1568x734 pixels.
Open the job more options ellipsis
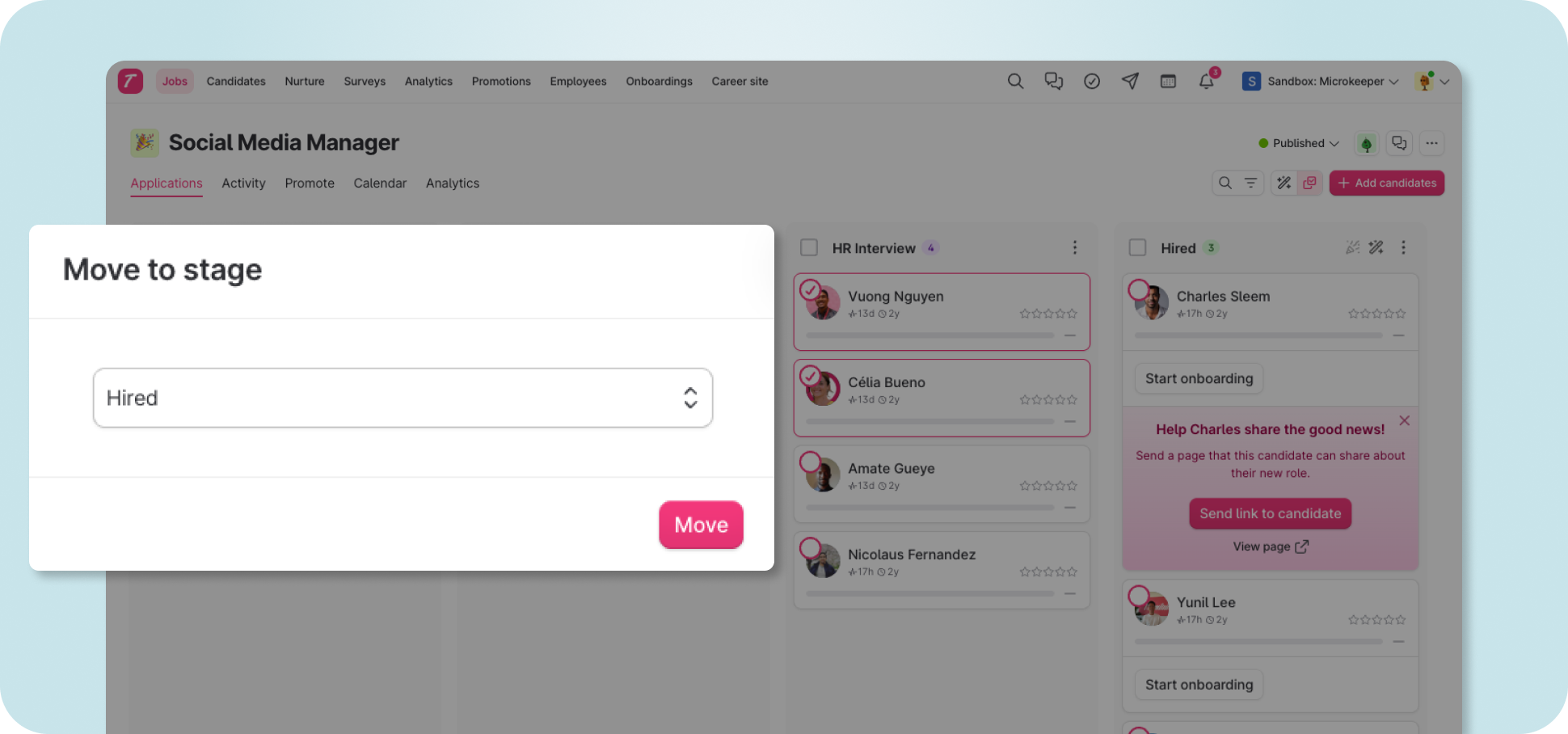(x=1431, y=143)
